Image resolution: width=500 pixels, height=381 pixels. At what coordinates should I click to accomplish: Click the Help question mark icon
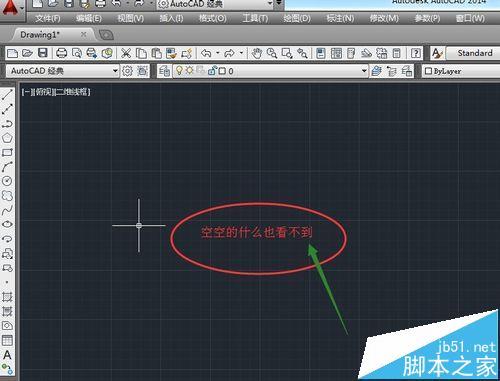(416, 53)
